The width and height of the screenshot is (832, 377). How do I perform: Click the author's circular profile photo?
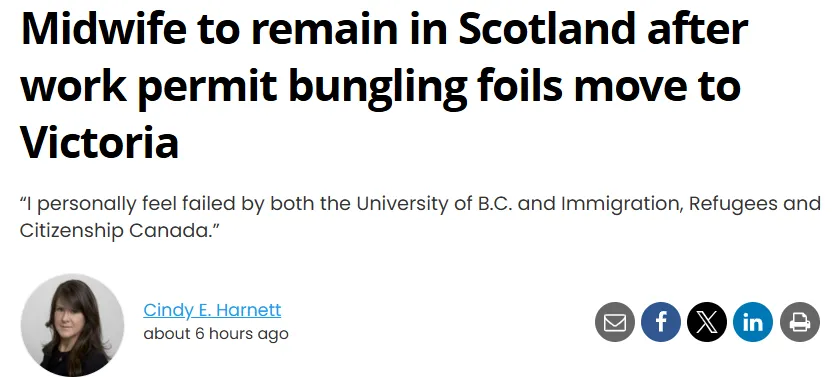point(72,325)
